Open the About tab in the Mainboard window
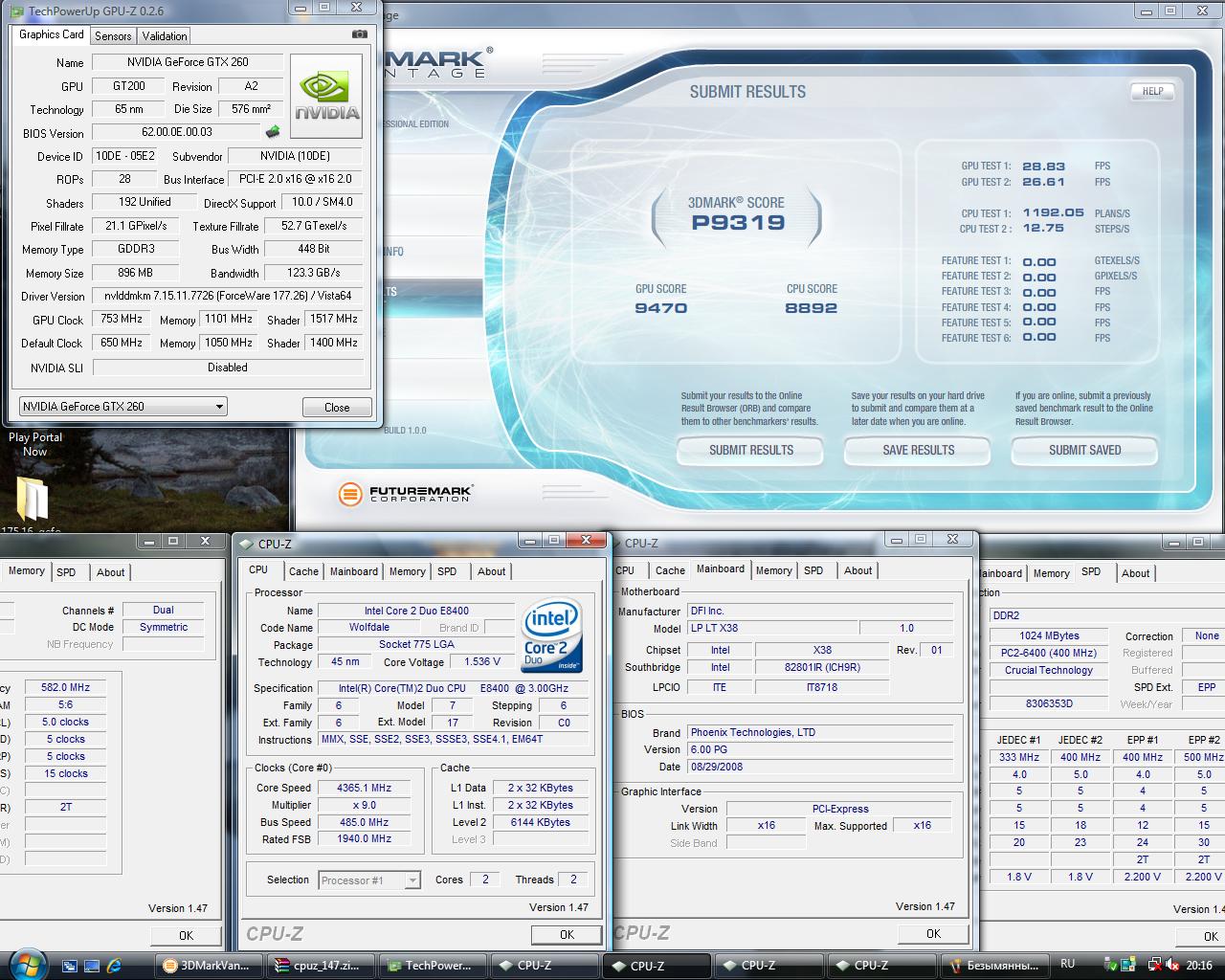Screen dimensions: 1225x980 point(857,570)
